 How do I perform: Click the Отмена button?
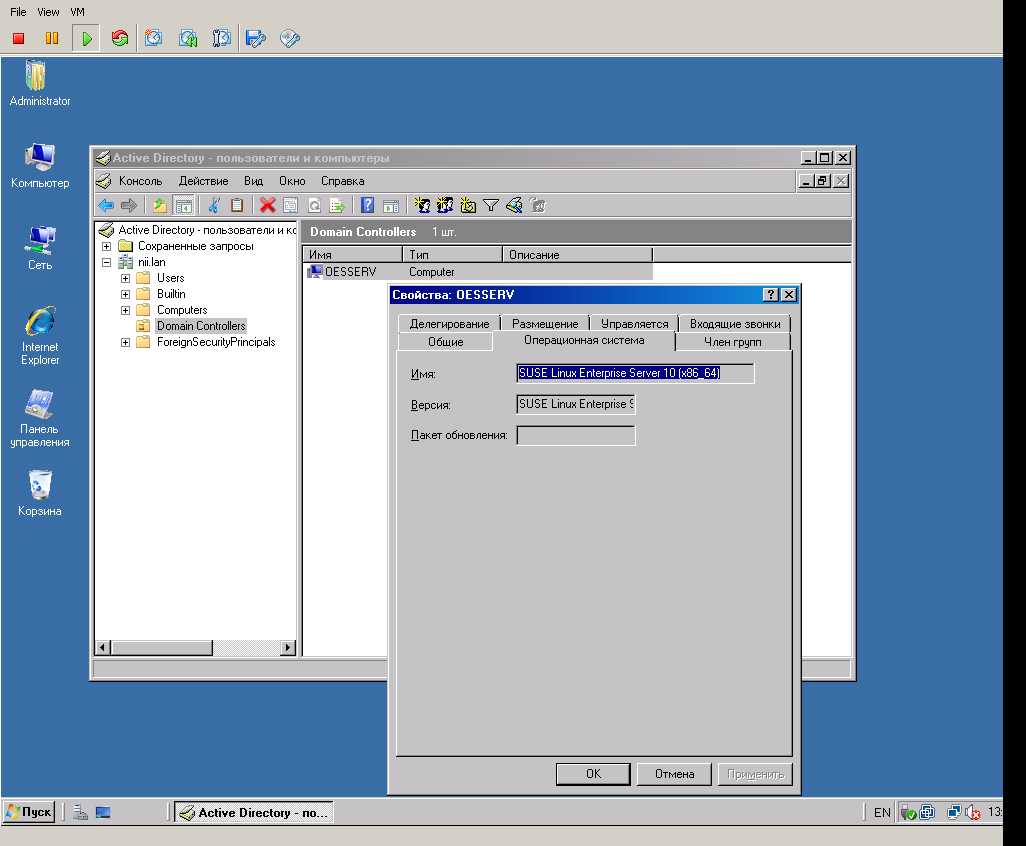pyautogui.click(x=675, y=774)
